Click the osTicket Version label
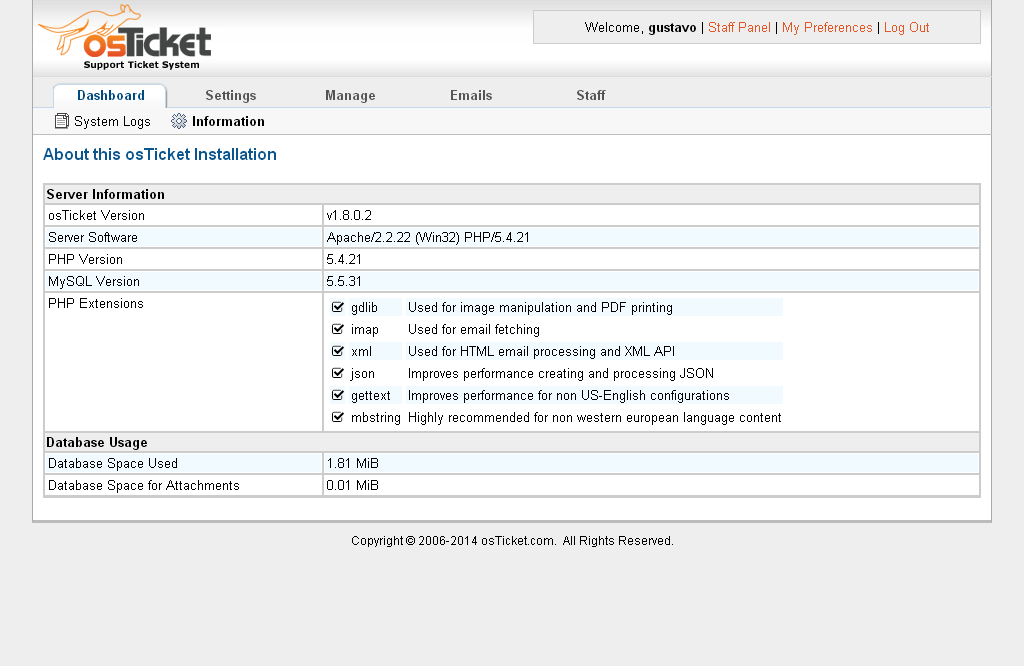Image resolution: width=1024 pixels, height=666 pixels. [97, 215]
